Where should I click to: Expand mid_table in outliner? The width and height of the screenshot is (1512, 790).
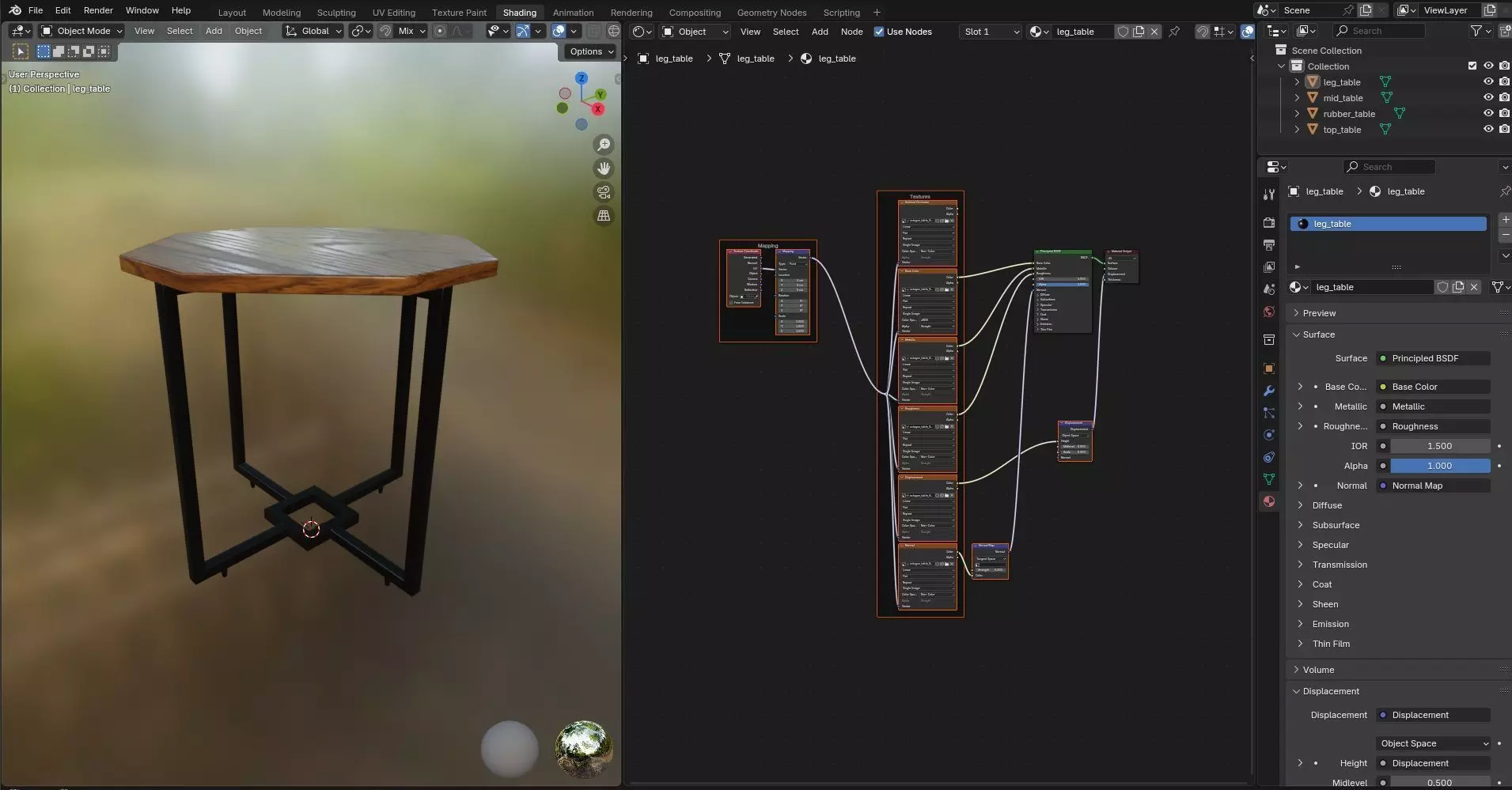tap(1296, 98)
